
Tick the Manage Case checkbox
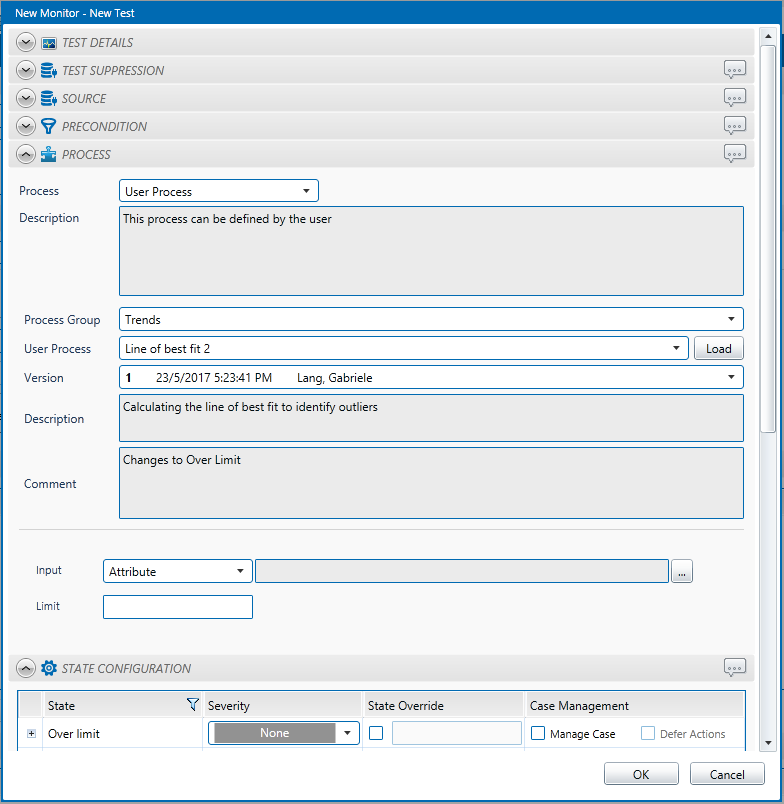tap(538, 733)
